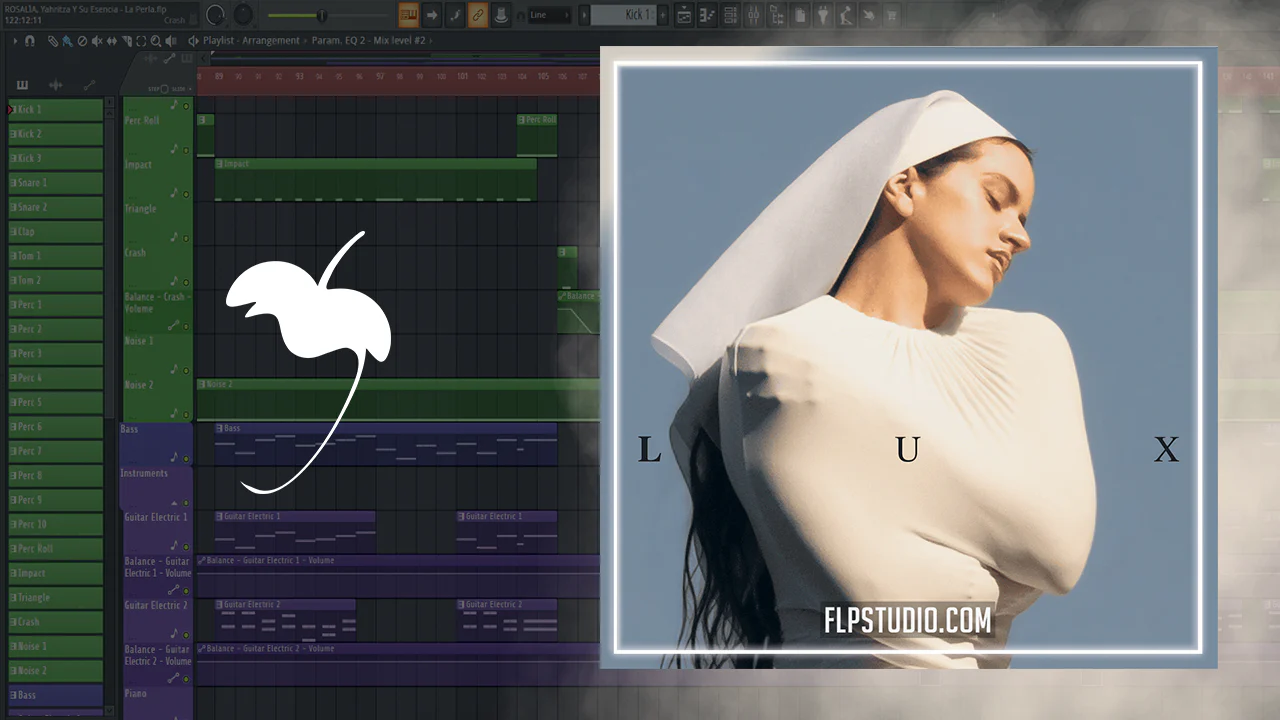Jump to bar 101 on the timeline ruler

tap(462, 76)
